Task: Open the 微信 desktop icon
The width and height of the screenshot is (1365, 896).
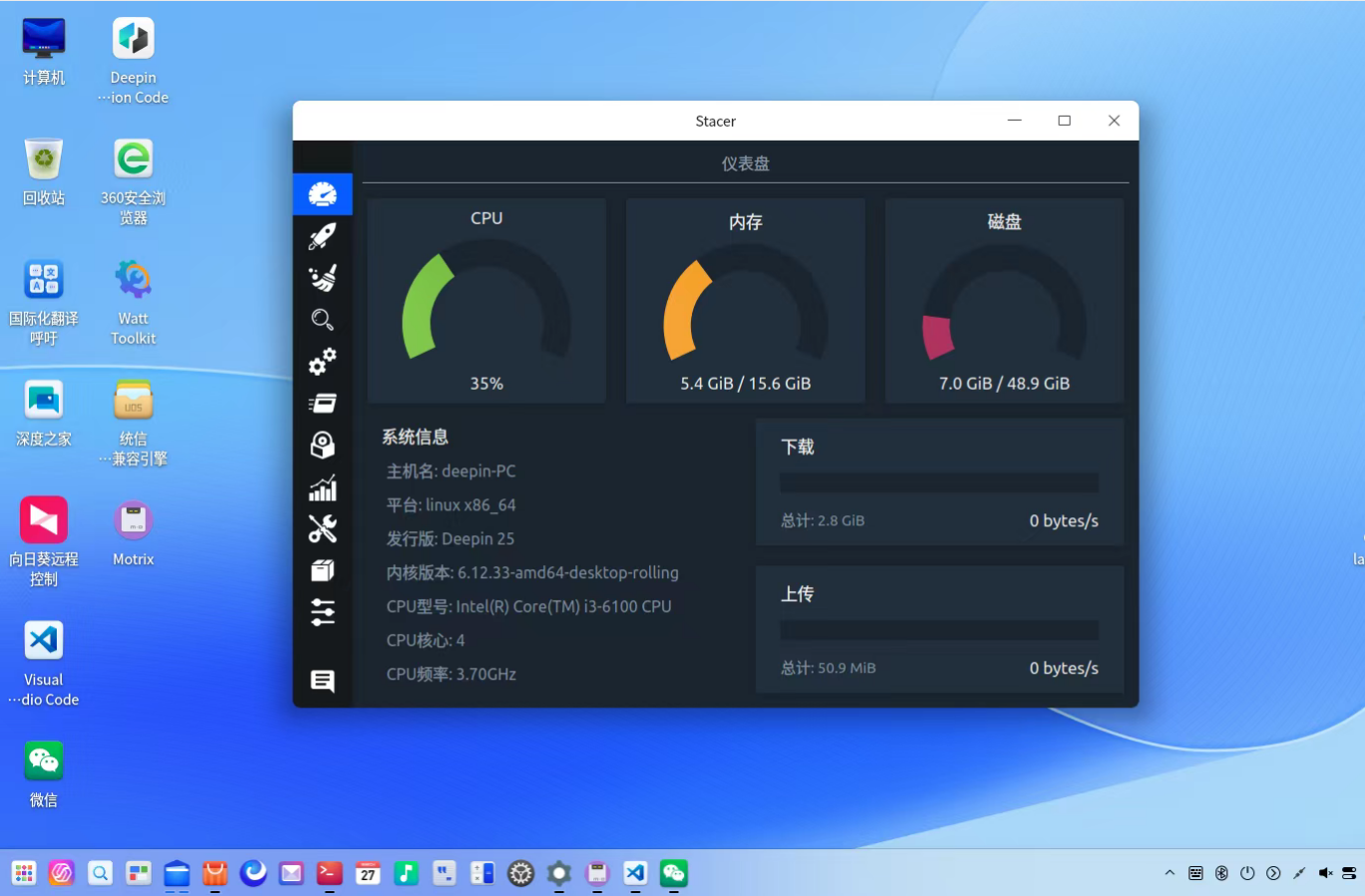Action: pyautogui.click(x=44, y=774)
